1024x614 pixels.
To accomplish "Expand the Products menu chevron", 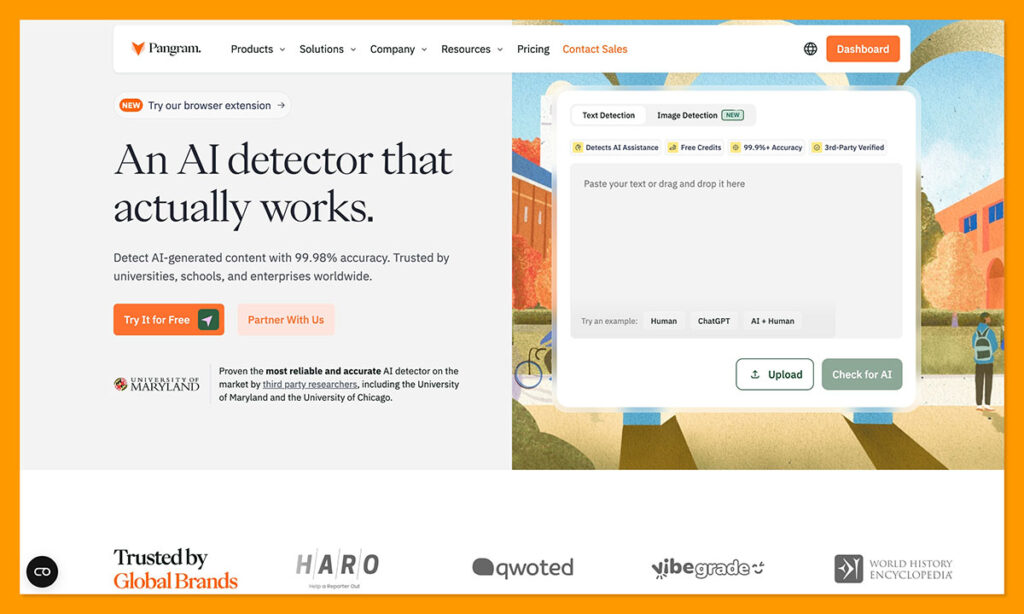I will pos(283,50).
